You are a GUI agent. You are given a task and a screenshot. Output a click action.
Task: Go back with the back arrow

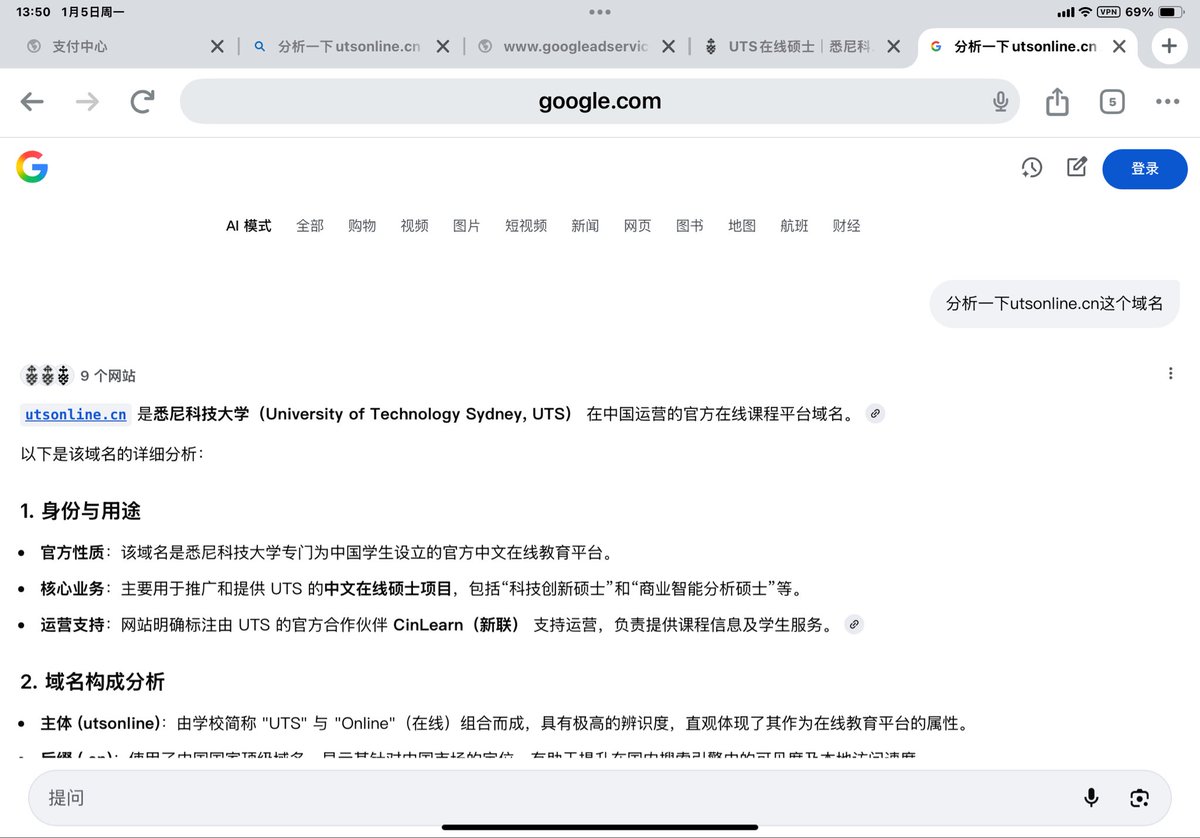click(32, 101)
